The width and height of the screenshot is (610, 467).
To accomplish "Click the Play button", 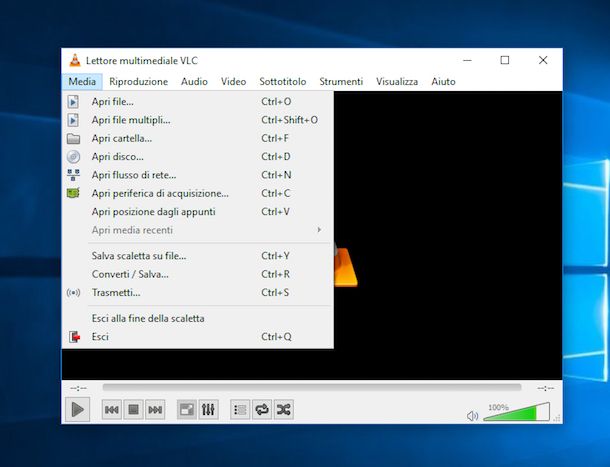I will [x=77, y=409].
